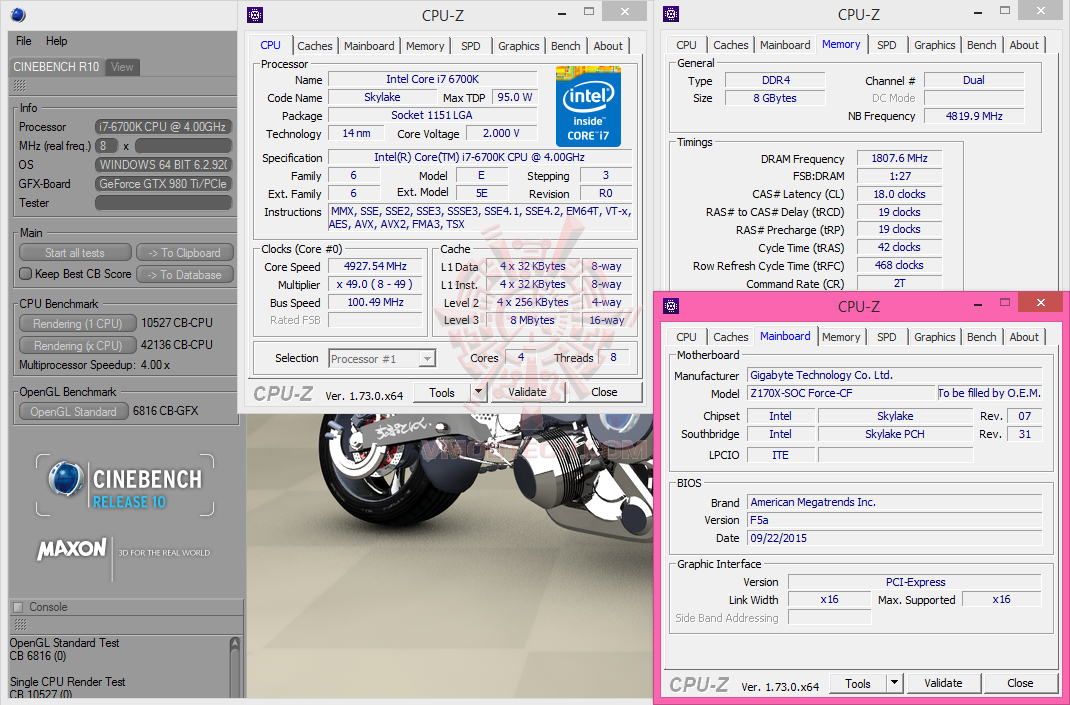Toggle the Console checkbox
The image size is (1070, 705).
coord(18,607)
